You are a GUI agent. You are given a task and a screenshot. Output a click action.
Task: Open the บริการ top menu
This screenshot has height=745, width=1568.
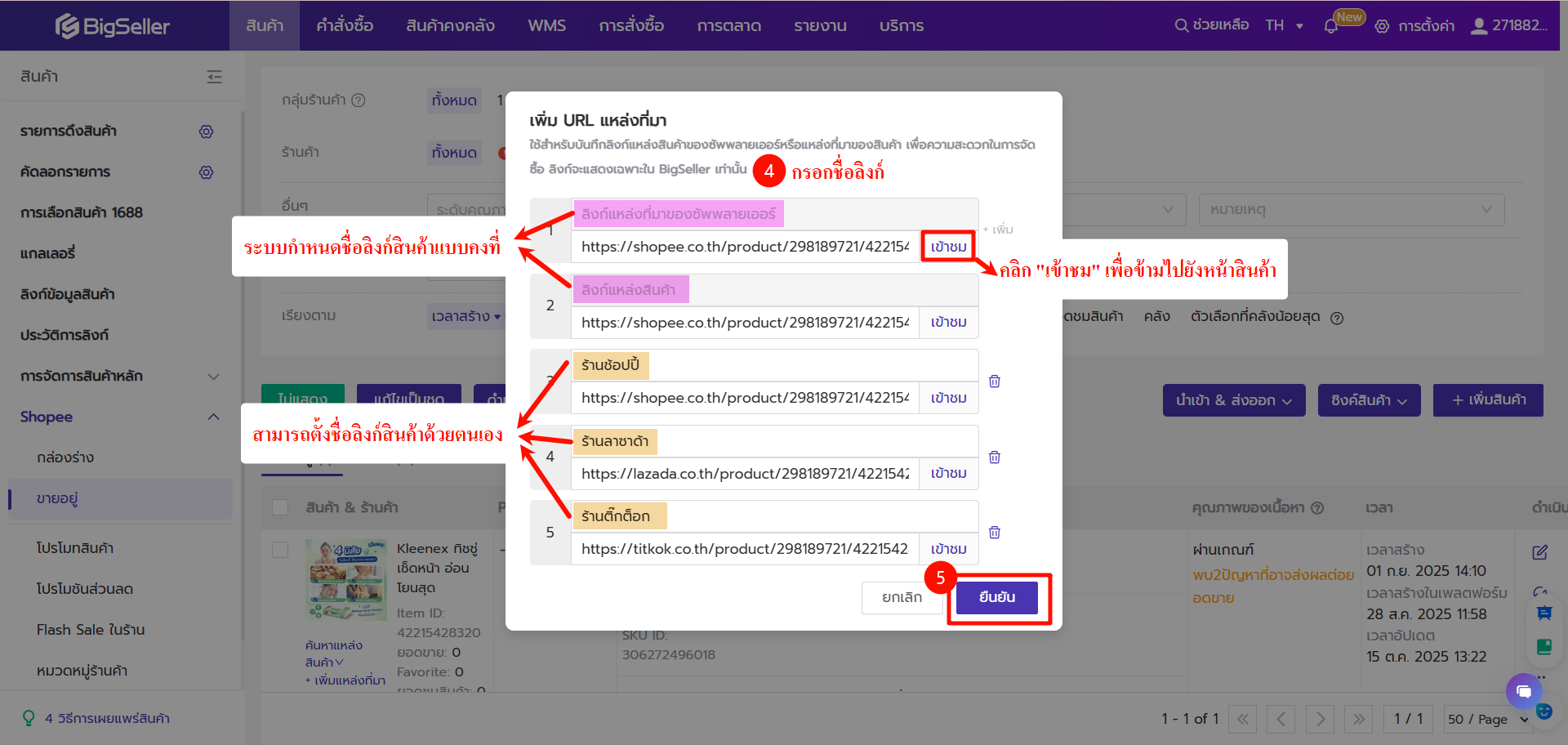902,25
